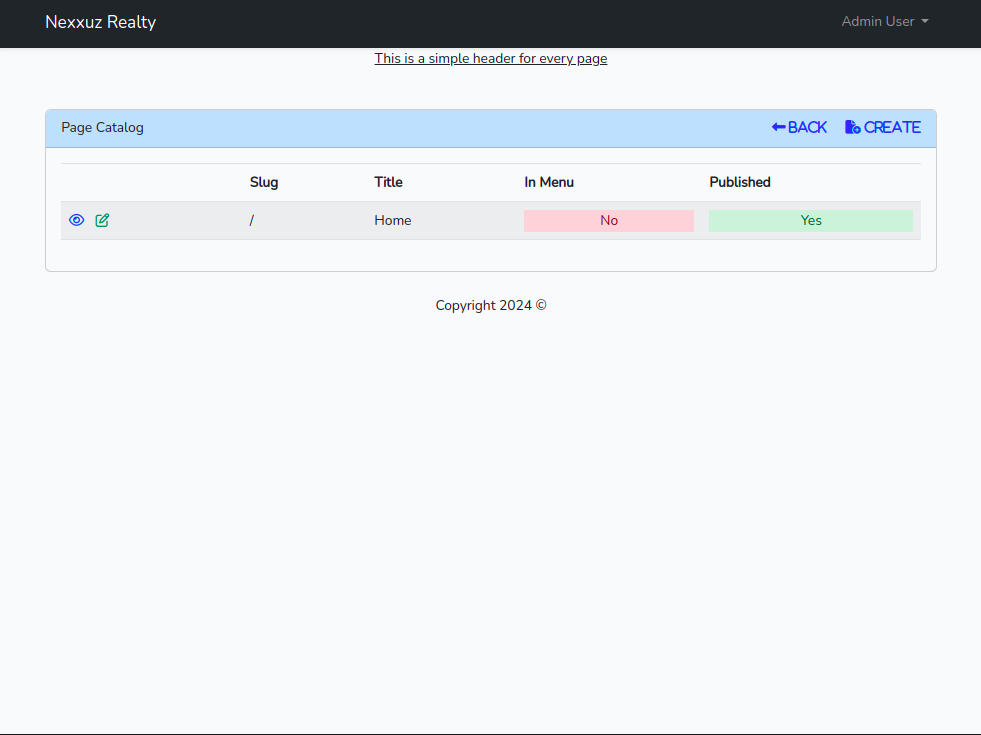Viewport: 981px width, 735px height.
Task: Select the Home title cell
Action: click(393, 221)
